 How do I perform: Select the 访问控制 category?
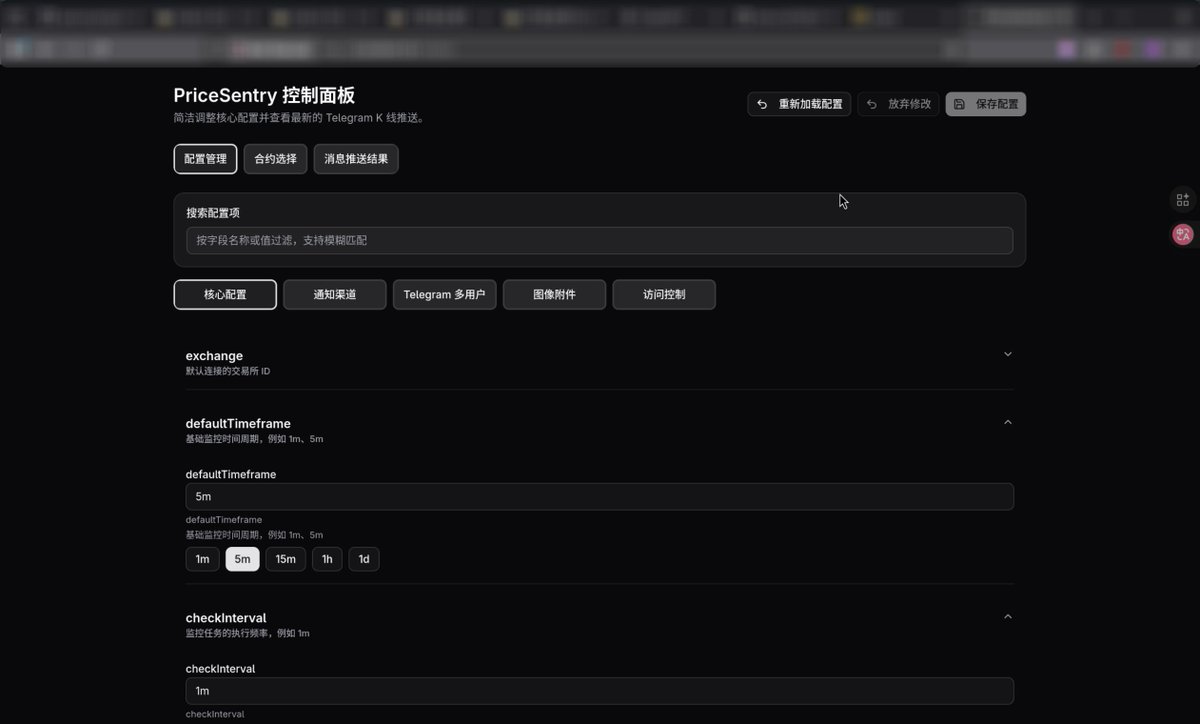(x=664, y=294)
